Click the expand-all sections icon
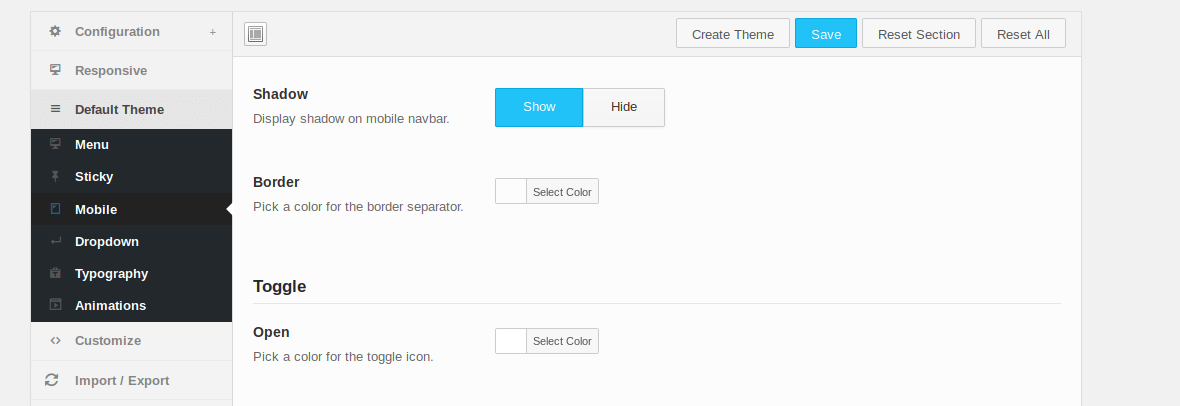Screen dimensions: 1180x406 pos(255,34)
